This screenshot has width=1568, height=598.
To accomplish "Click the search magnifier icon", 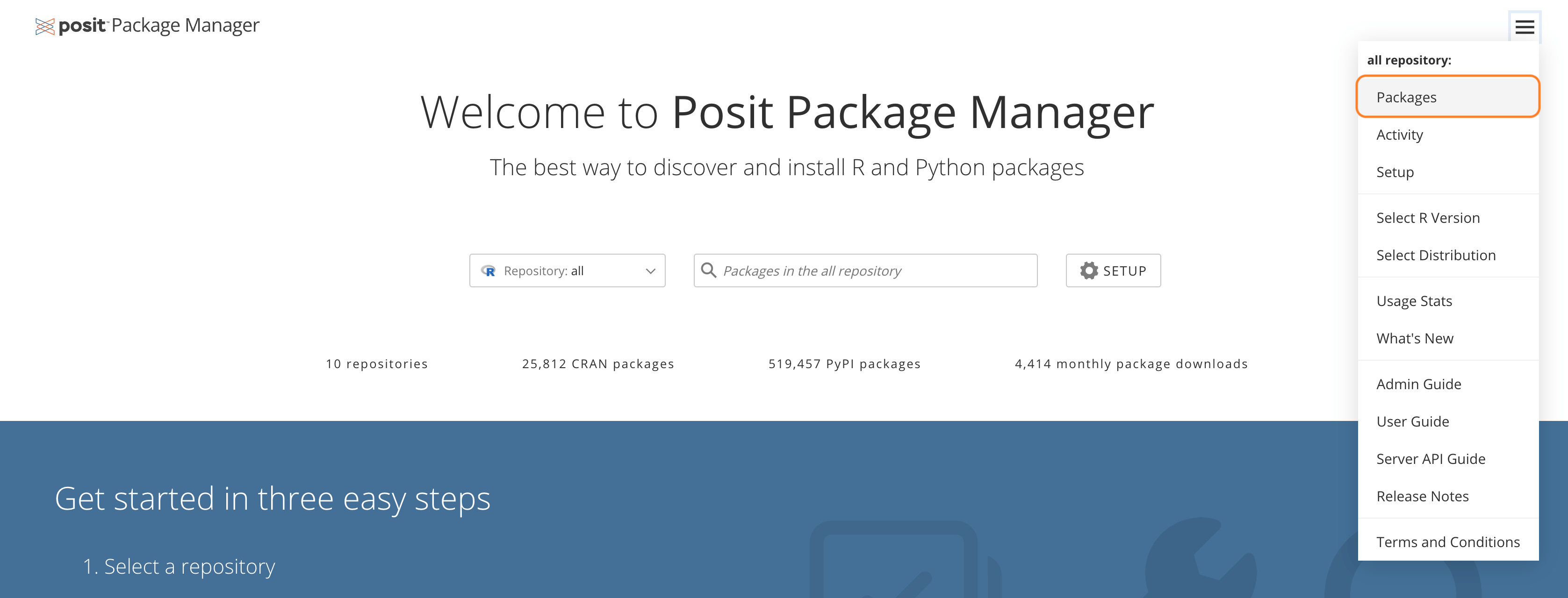I will coord(709,270).
